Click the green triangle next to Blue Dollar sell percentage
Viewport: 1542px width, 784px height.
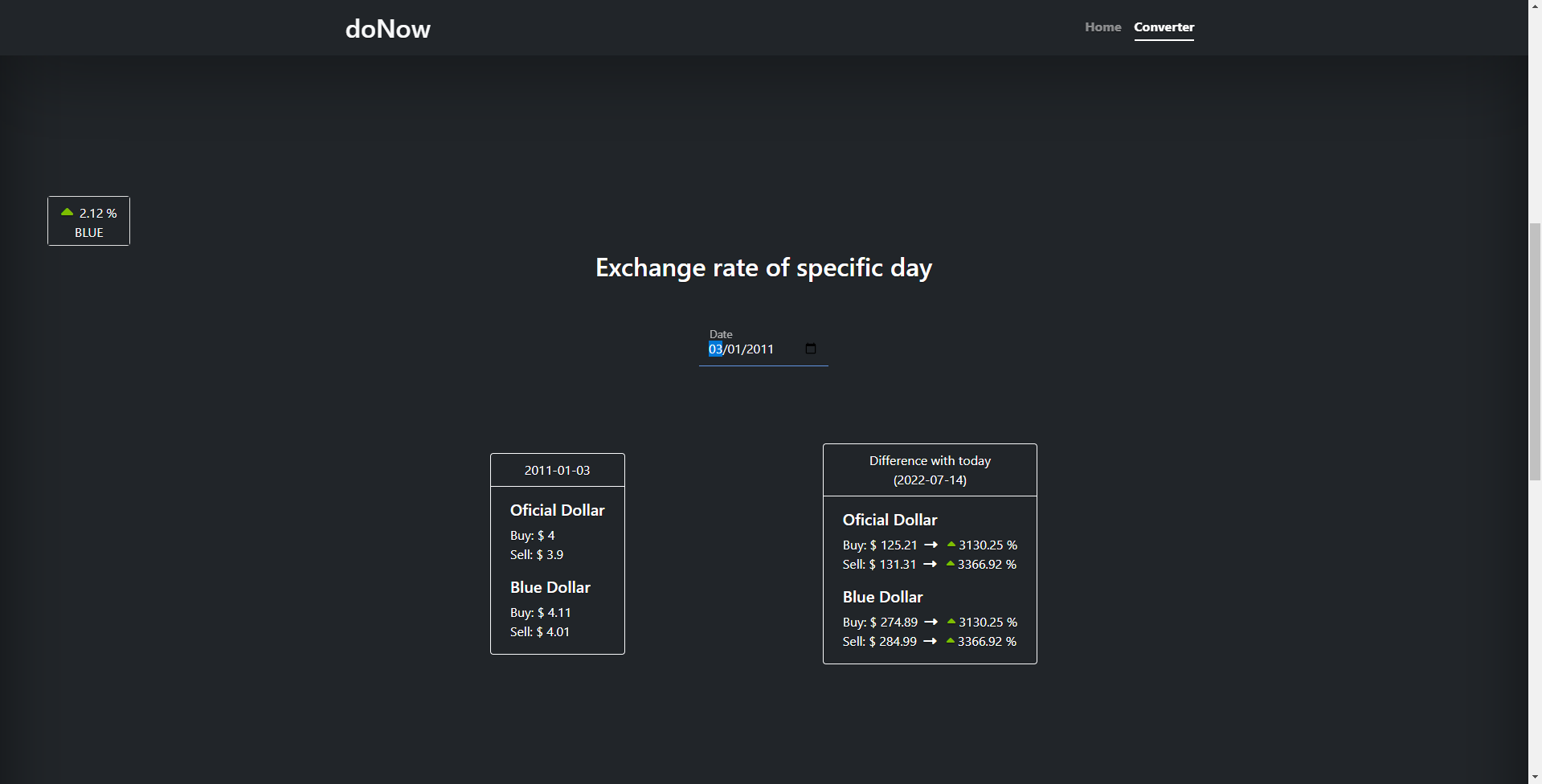pyautogui.click(x=949, y=640)
